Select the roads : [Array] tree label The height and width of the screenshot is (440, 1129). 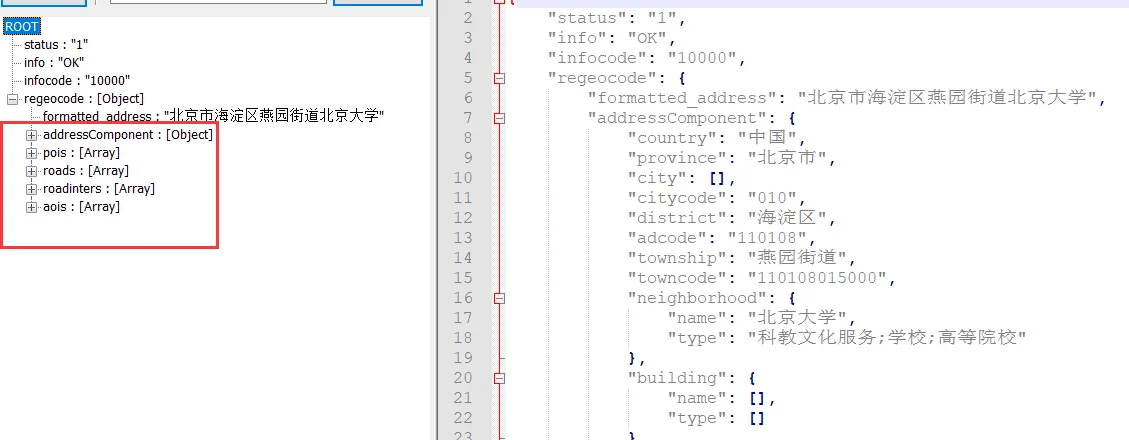[86, 171]
